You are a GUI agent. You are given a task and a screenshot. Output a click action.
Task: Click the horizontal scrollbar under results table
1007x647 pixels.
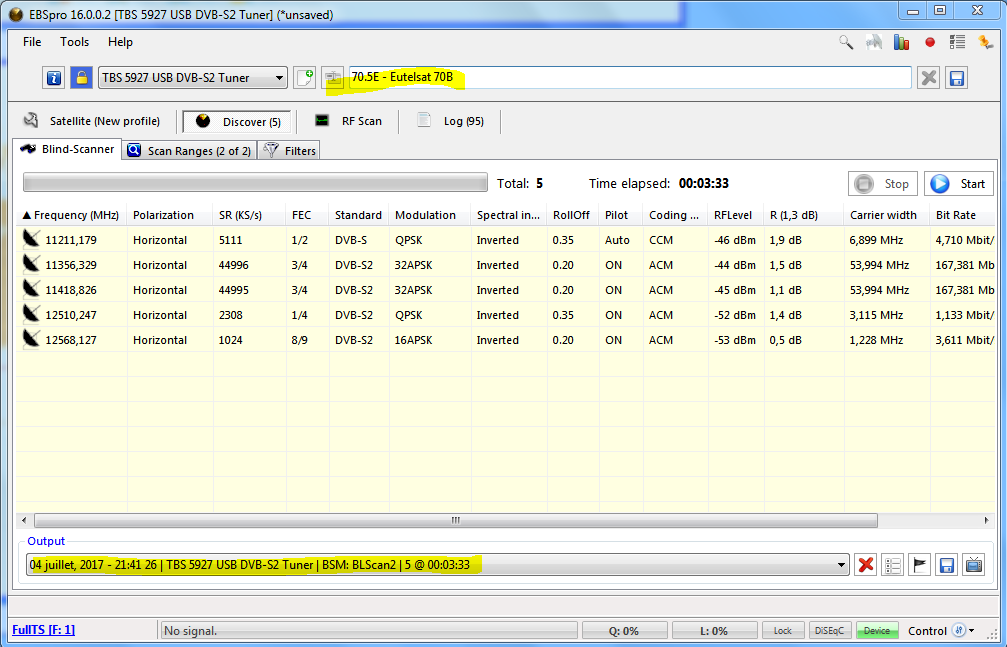(455, 521)
